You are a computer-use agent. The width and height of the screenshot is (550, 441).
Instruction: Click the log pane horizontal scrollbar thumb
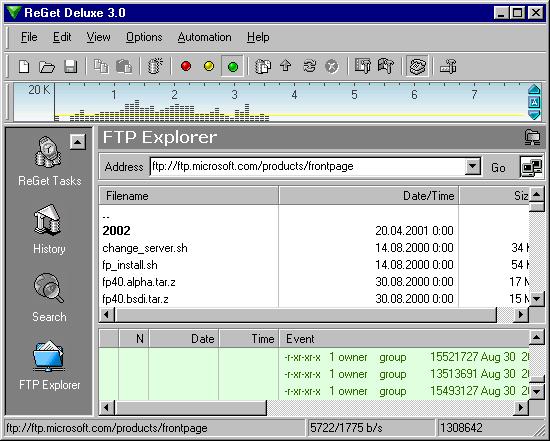point(190,408)
